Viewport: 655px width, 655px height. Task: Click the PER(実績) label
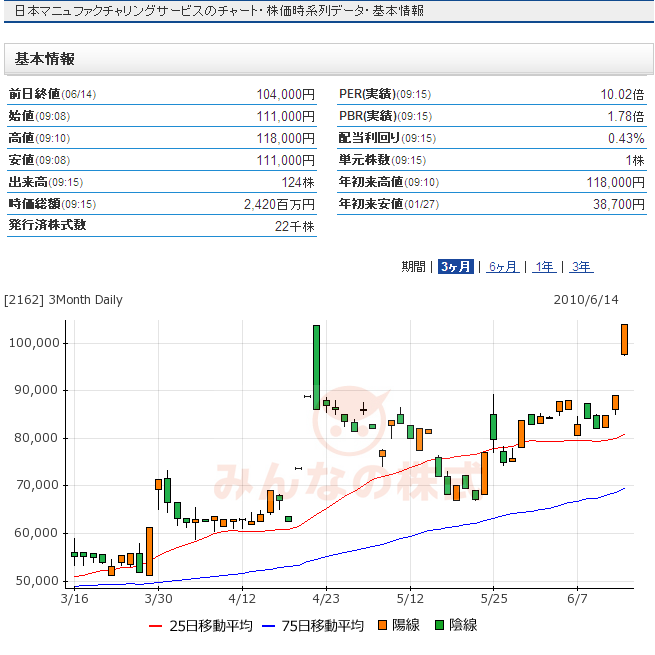tap(367, 94)
